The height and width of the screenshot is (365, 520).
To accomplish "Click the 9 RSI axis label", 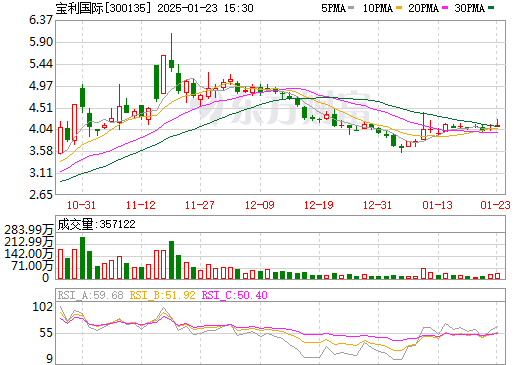I will pyautogui.click(x=50, y=359).
